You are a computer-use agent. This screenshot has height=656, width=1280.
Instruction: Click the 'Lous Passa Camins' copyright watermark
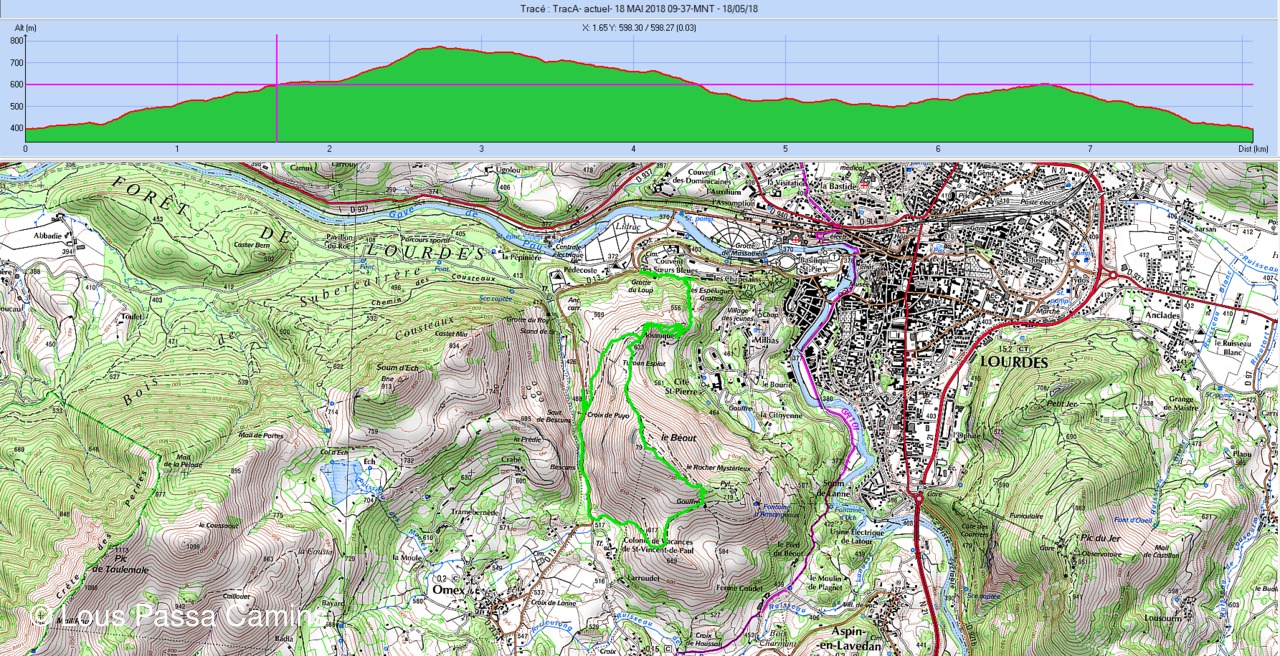coord(177,616)
